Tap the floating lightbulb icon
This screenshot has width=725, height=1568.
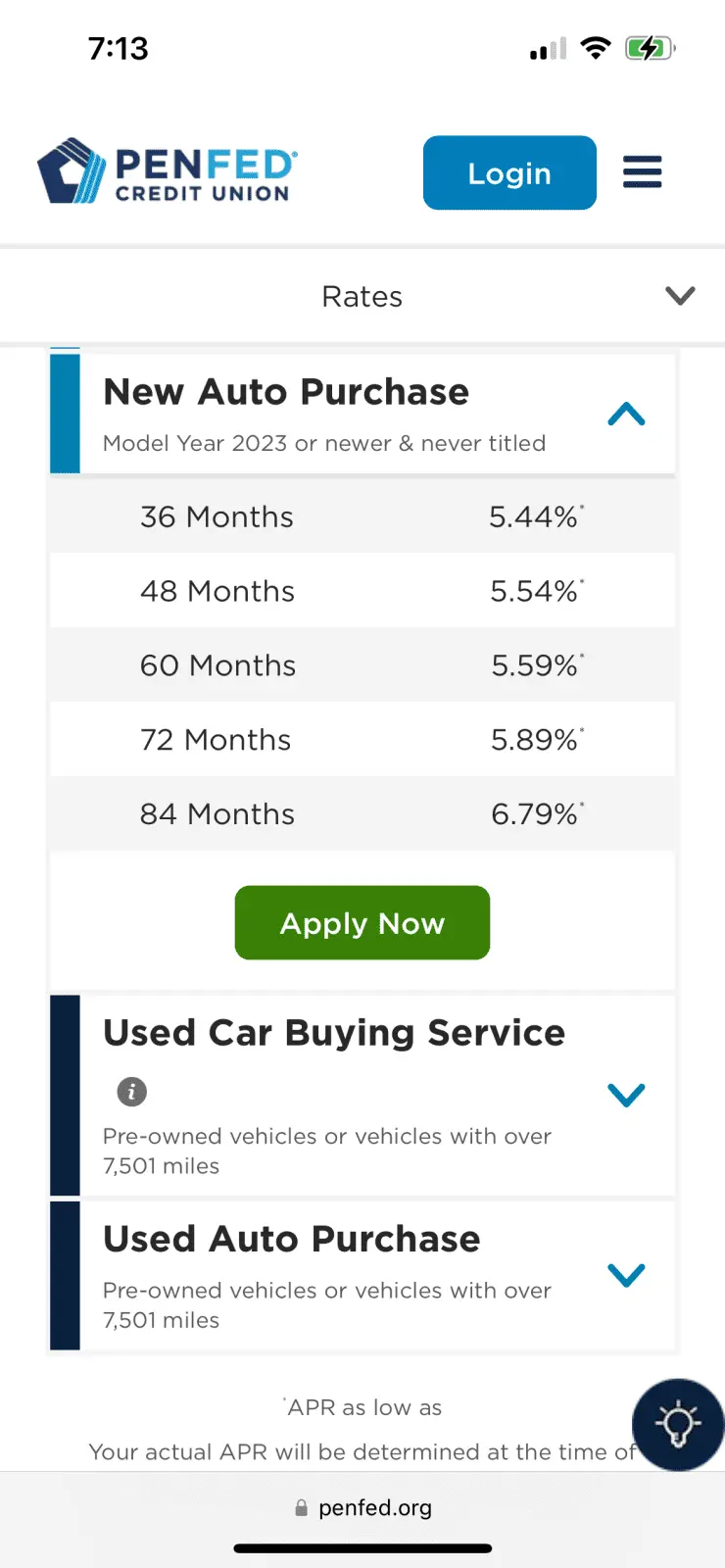(678, 1424)
